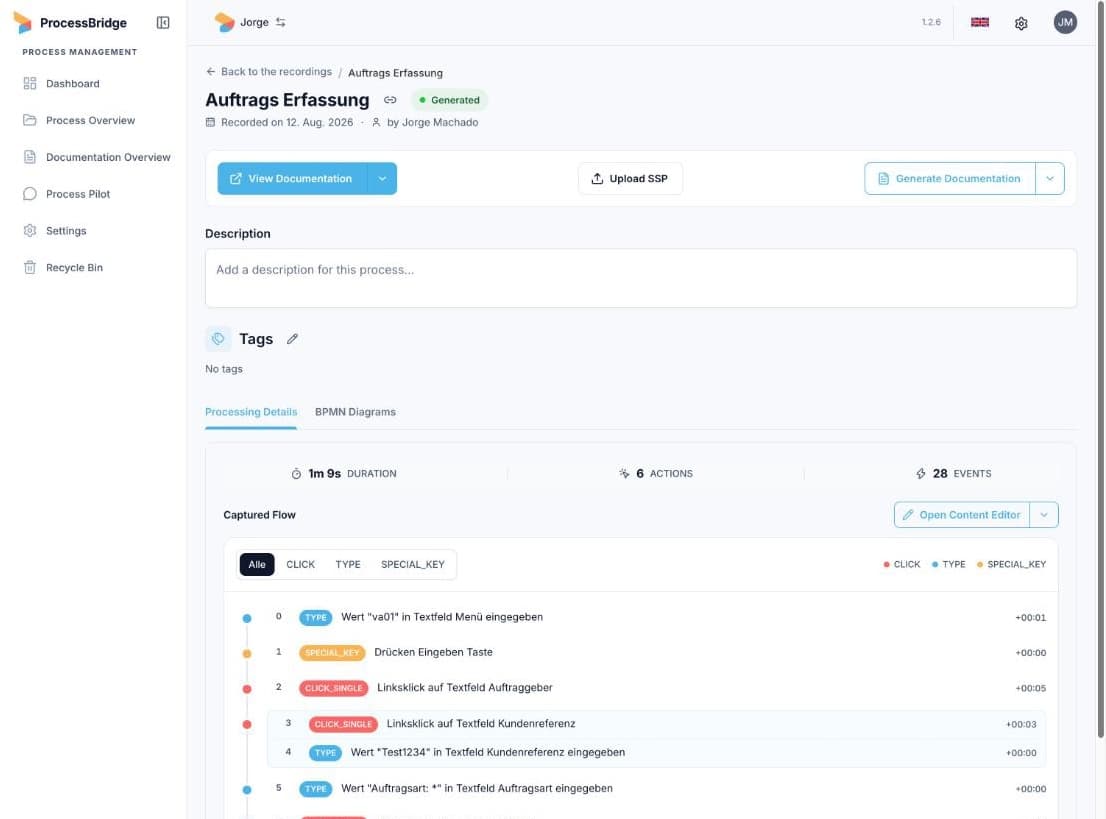Screen dimensions: 1106x819
Task: Filter flow by CLICK
Action: [x=300, y=564]
